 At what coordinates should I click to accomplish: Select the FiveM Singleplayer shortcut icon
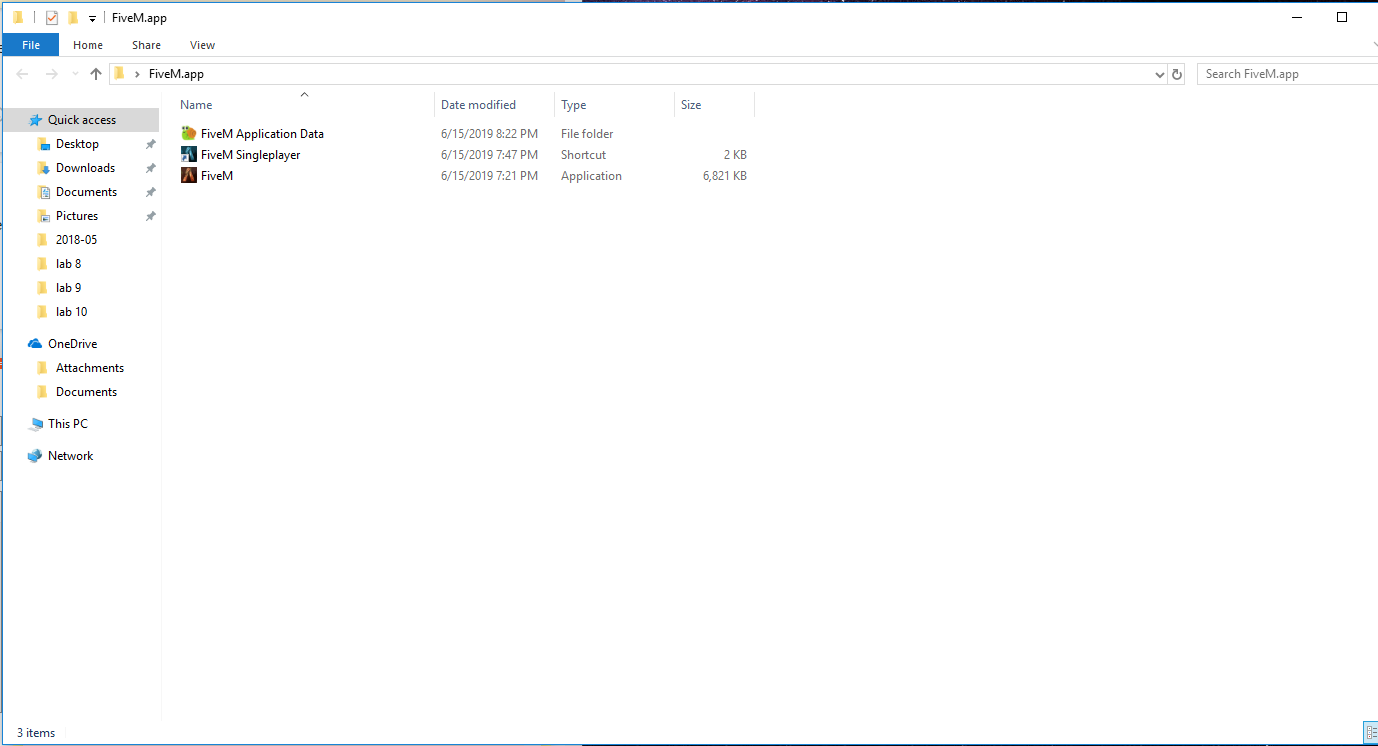click(189, 154)
